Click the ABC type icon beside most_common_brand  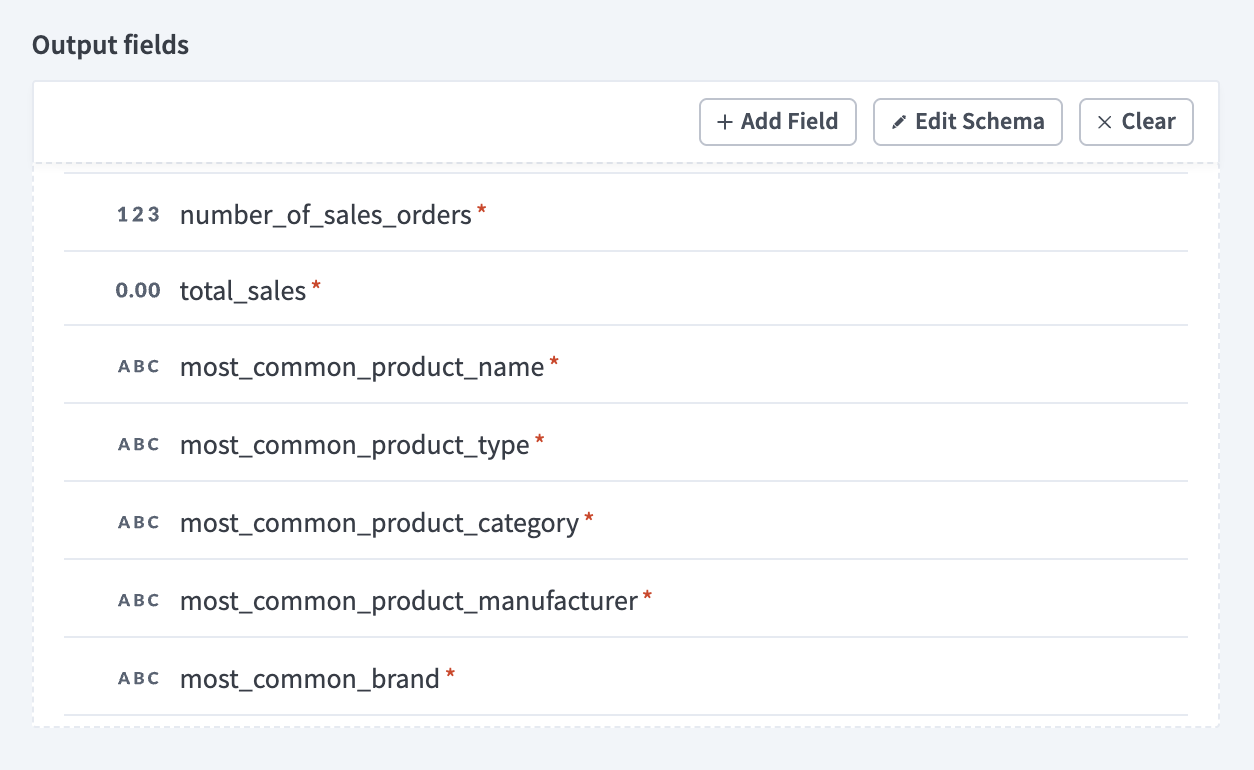138,677
